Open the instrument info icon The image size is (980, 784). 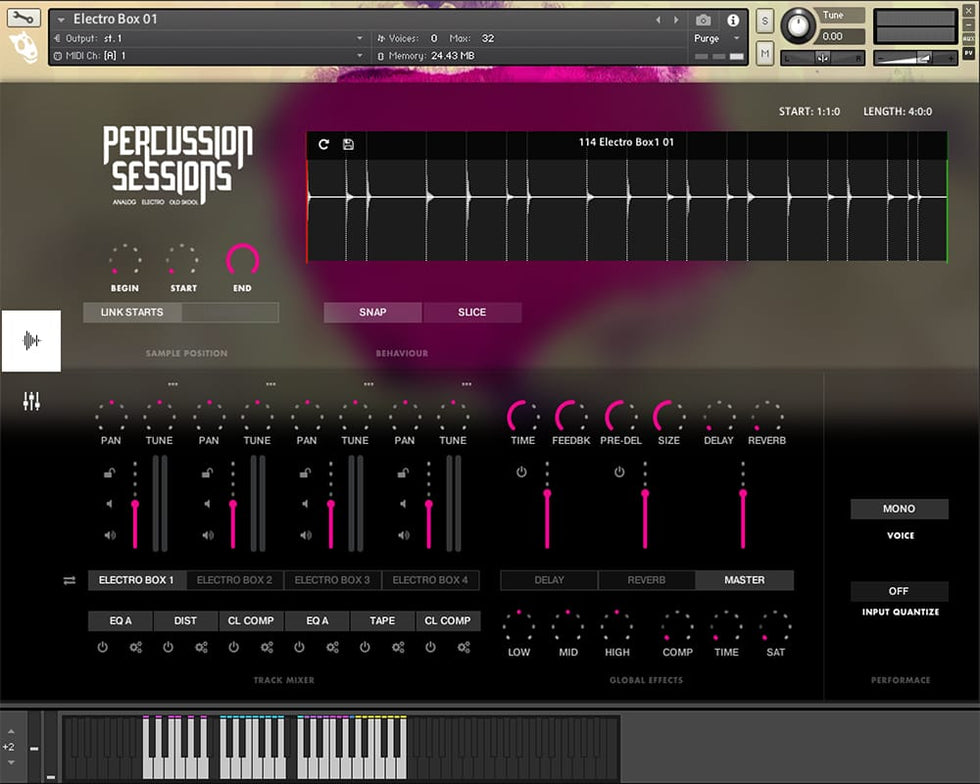733,20
